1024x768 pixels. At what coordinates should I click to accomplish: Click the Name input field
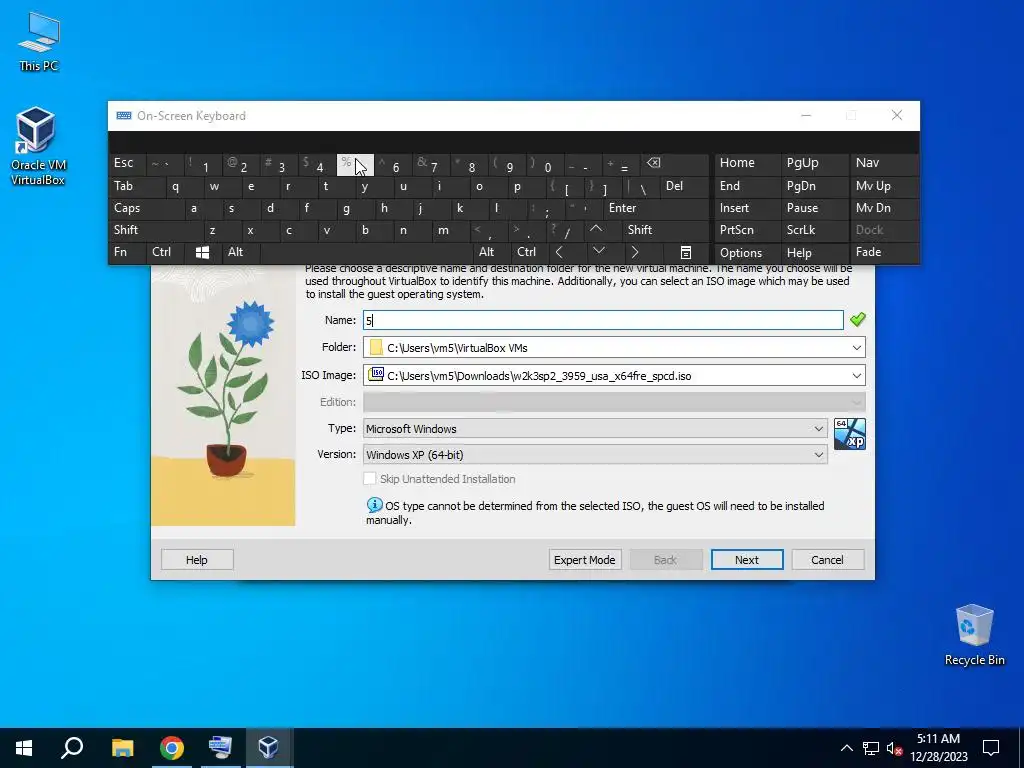(603, 320)
